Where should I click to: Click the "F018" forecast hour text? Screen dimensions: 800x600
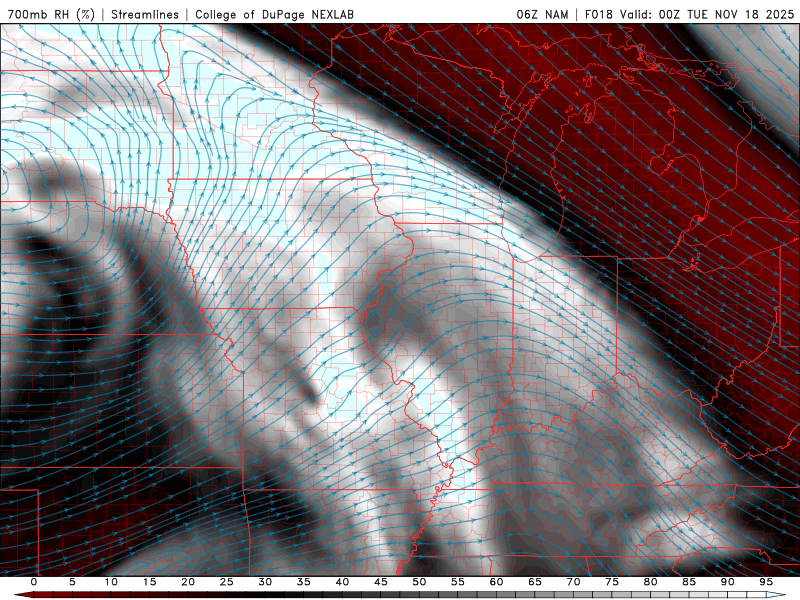point(598,14)
